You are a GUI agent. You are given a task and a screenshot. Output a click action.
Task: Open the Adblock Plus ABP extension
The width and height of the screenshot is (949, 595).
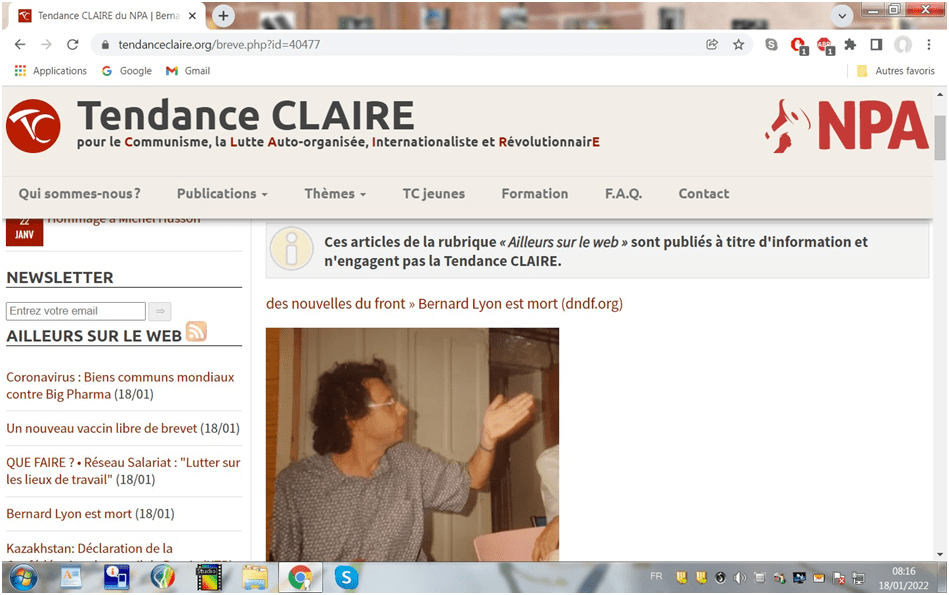825,45
